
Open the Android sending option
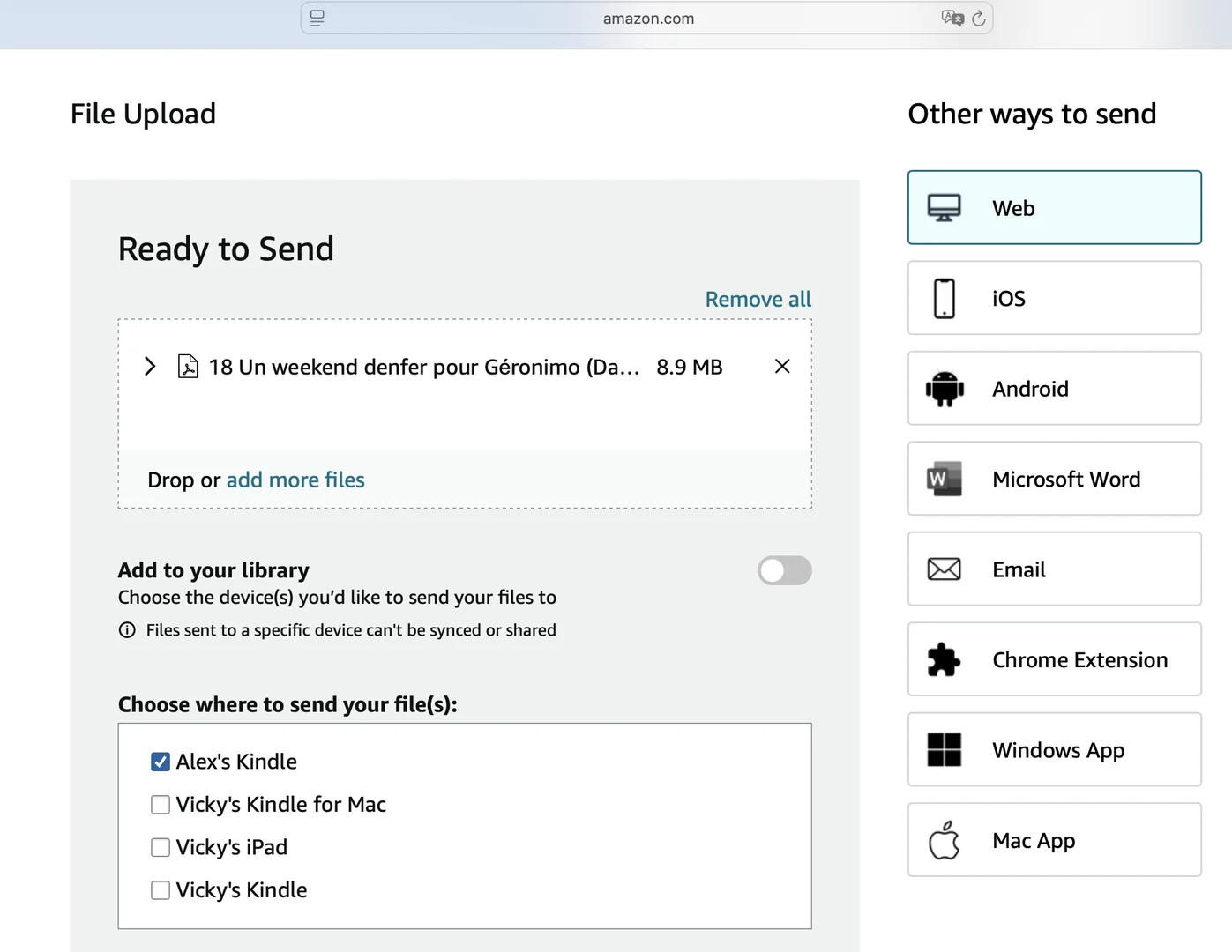point(1055,389)
